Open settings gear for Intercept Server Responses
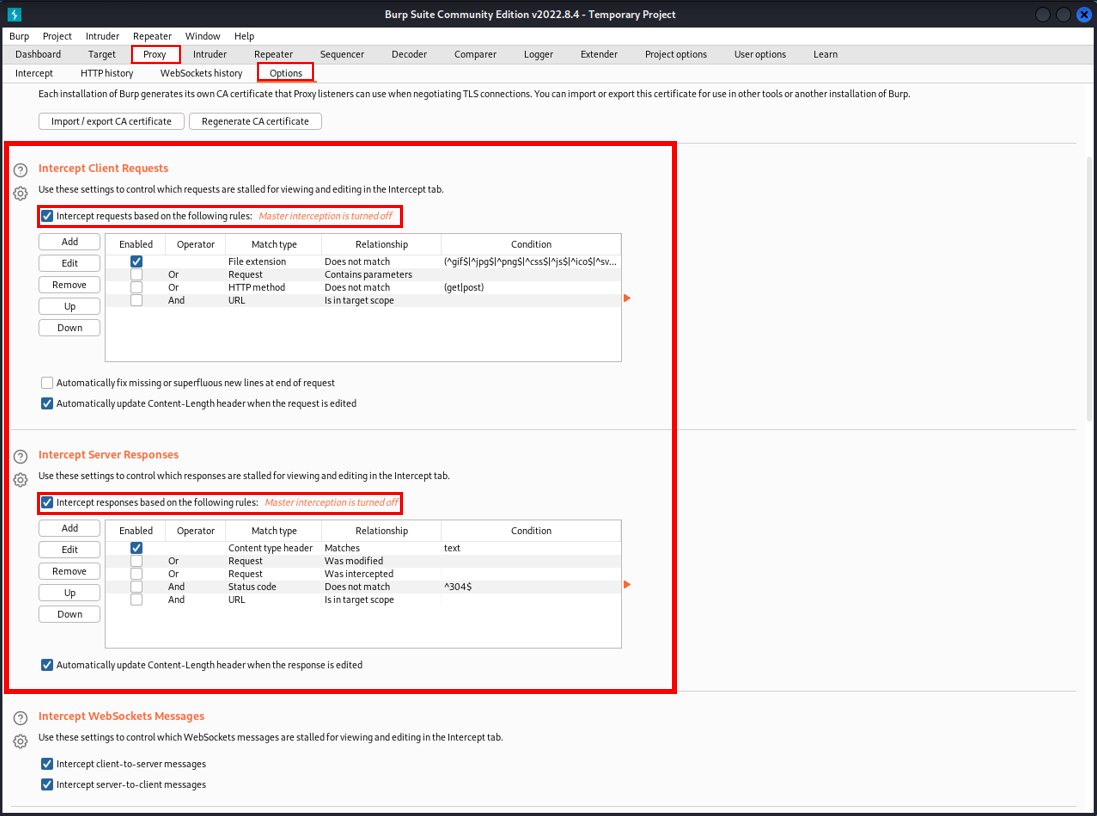Screen dimensions: 1097x816 pos(20,480)
